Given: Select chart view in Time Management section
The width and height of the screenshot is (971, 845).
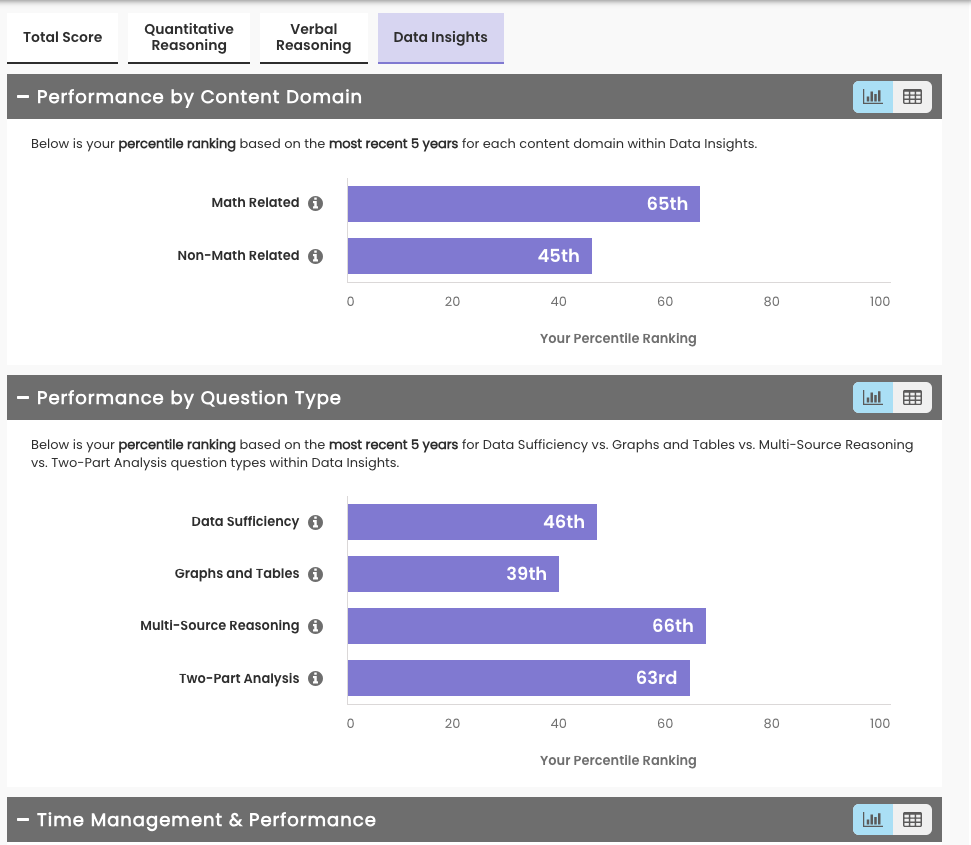Looking at the screenshot, I should [873, 820].
